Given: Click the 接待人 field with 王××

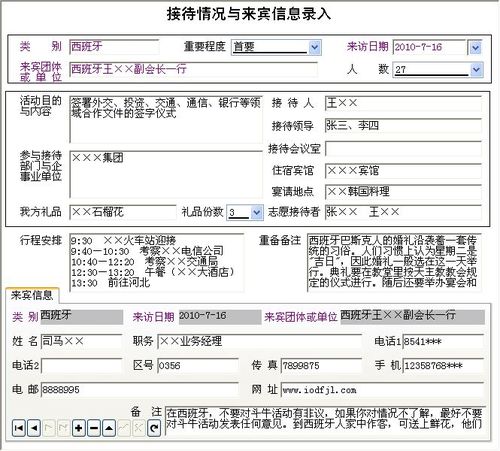Looking at the screenshot, I should pos(403,103).
